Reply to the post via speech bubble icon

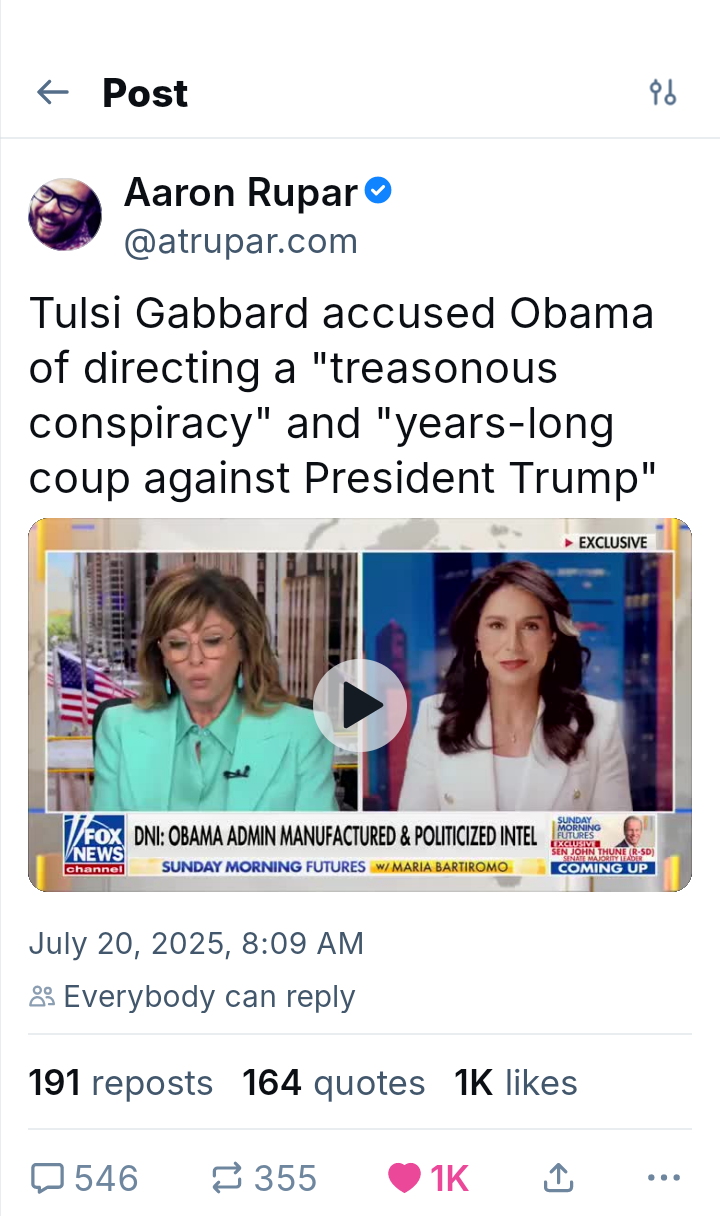click(47, 1178)
